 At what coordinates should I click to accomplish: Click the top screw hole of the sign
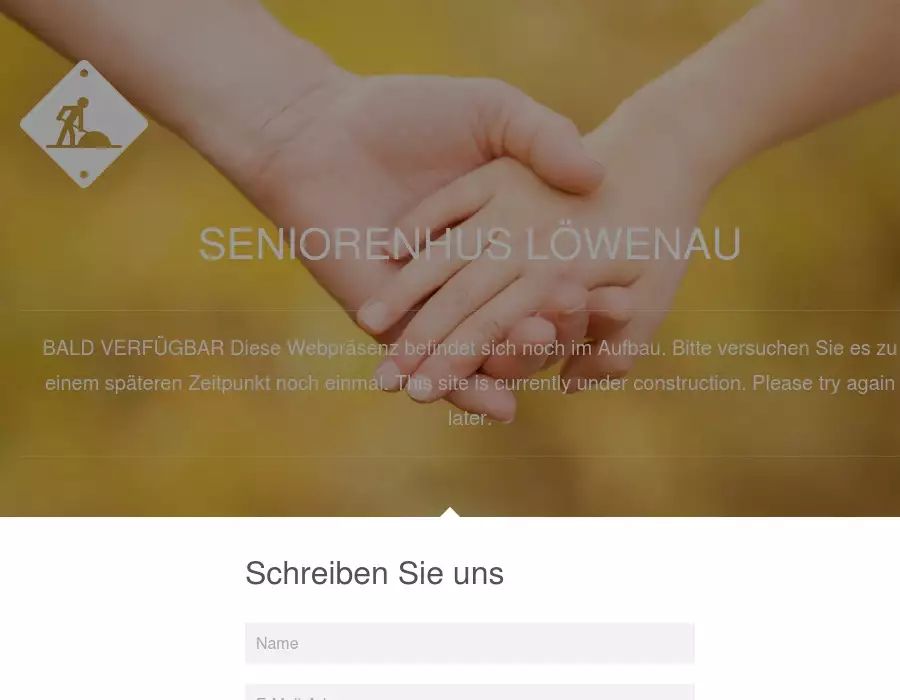(x=84, y=73)
